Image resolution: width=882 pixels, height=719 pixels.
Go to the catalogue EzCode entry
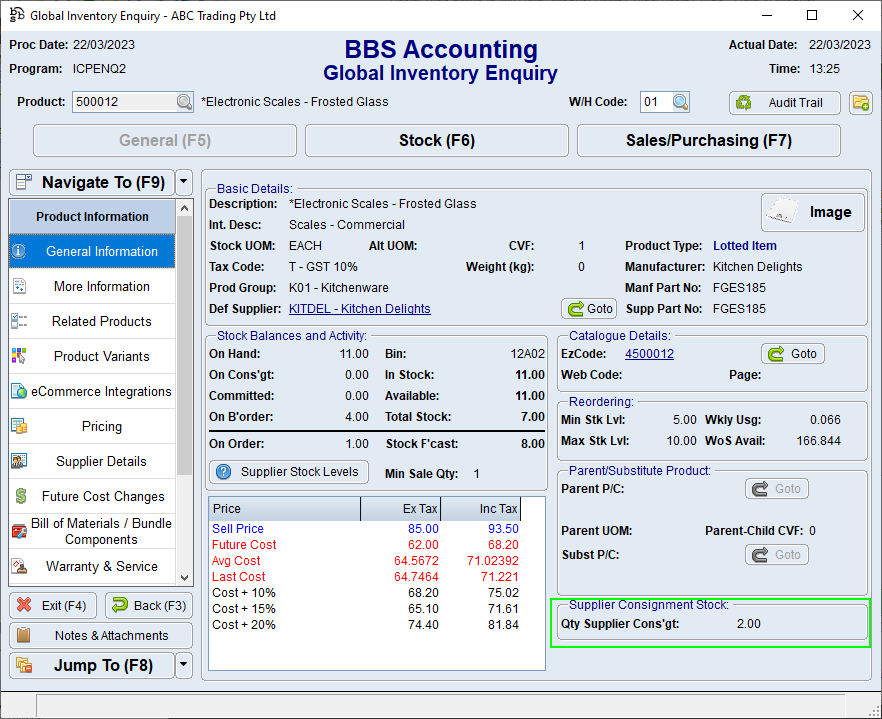pos(793,353)
